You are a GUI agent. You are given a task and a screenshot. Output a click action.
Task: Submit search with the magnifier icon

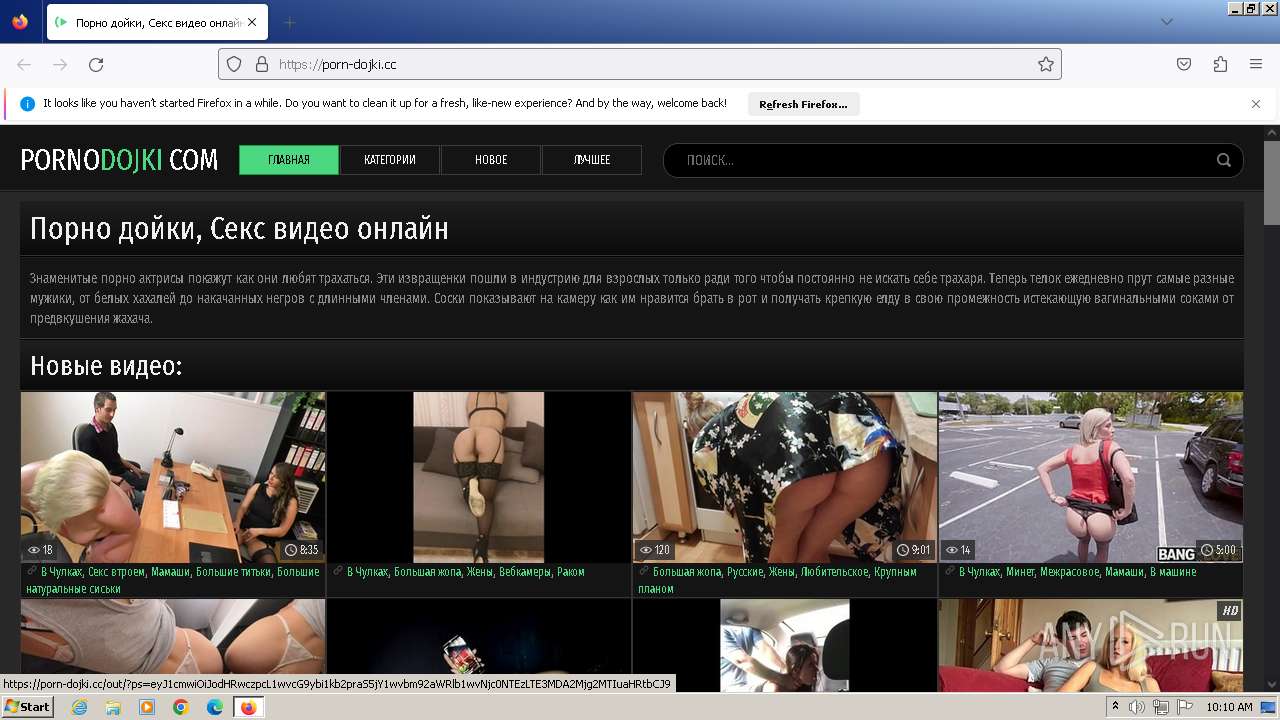tap(1224, 160)
